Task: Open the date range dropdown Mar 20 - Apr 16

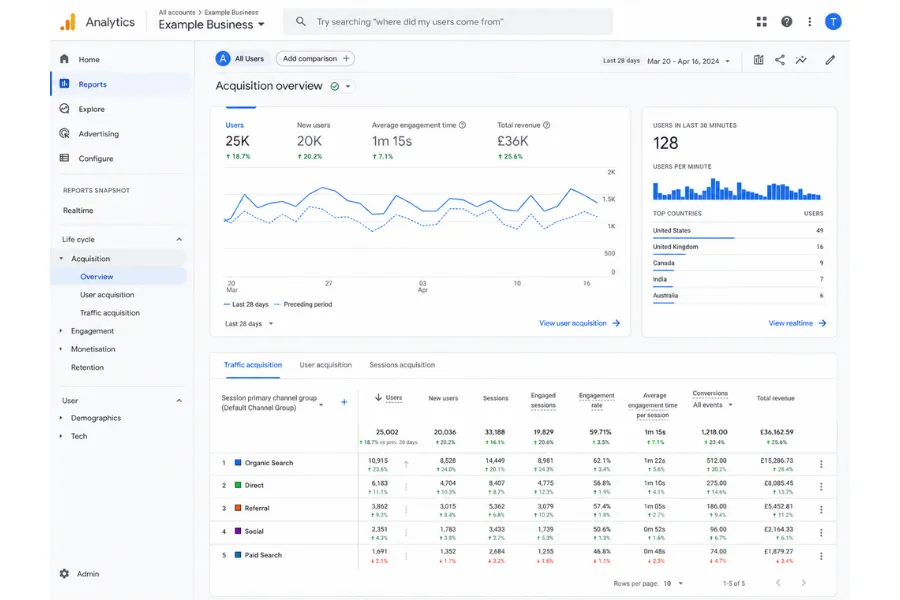Action: point(688,61)
